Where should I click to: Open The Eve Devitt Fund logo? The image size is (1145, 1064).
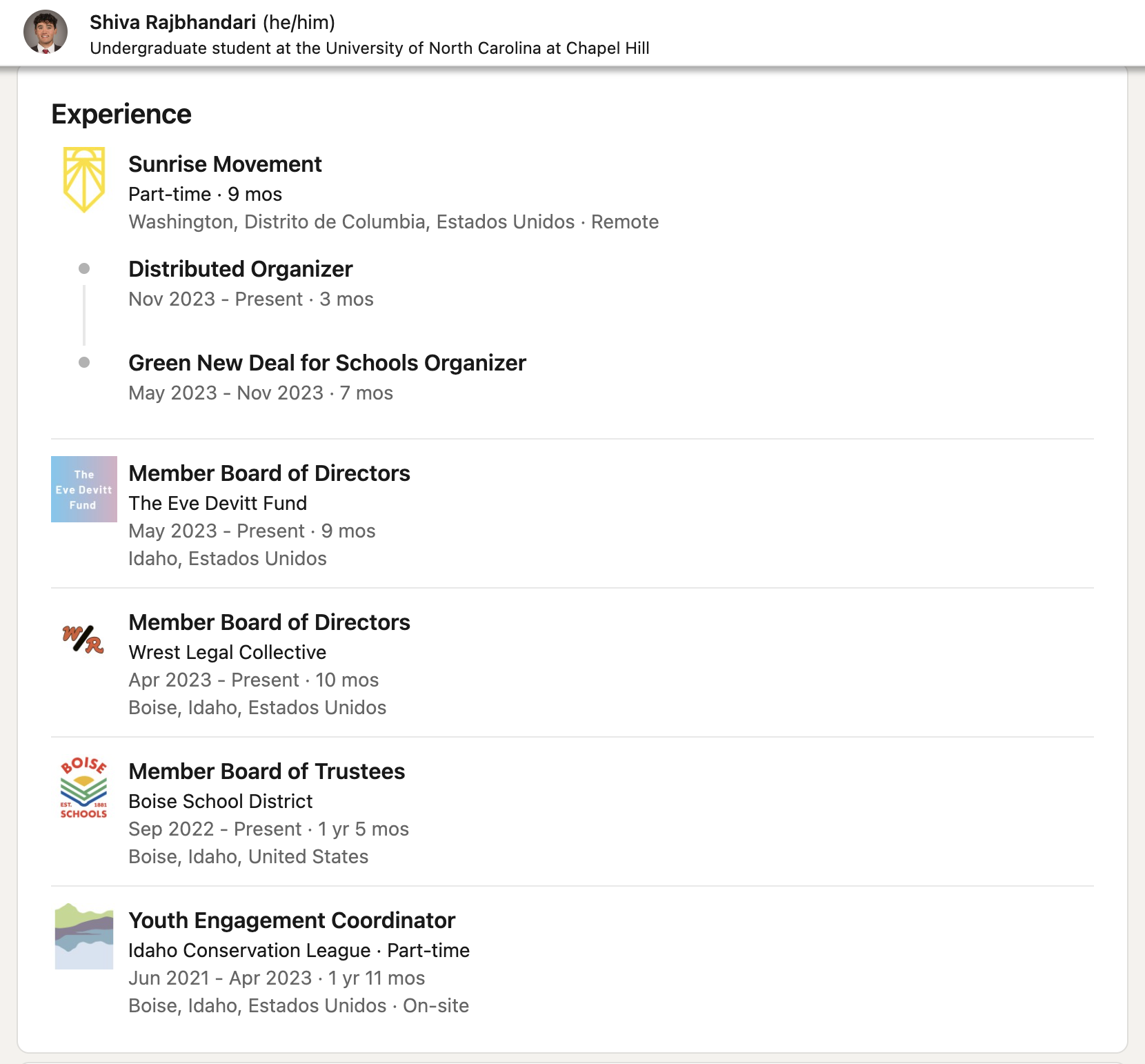(84, 489)
